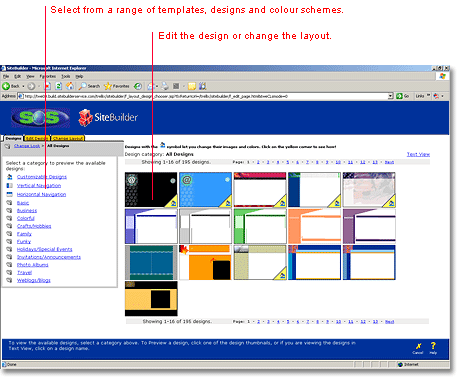Viewport: 459px width, 380px height.
Task: Open the File menu
Action: (6, 76)
